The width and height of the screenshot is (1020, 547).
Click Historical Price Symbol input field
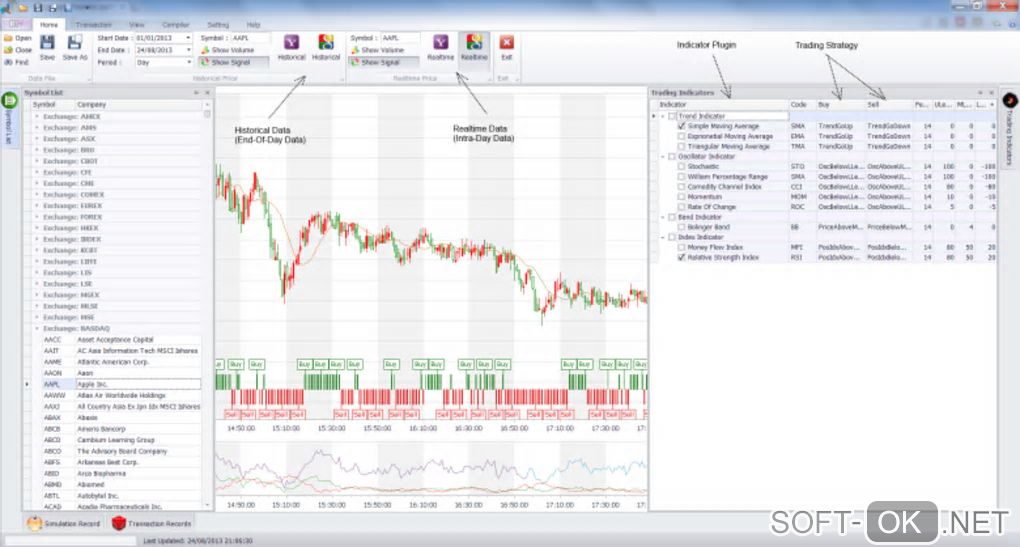click(250, 38)
